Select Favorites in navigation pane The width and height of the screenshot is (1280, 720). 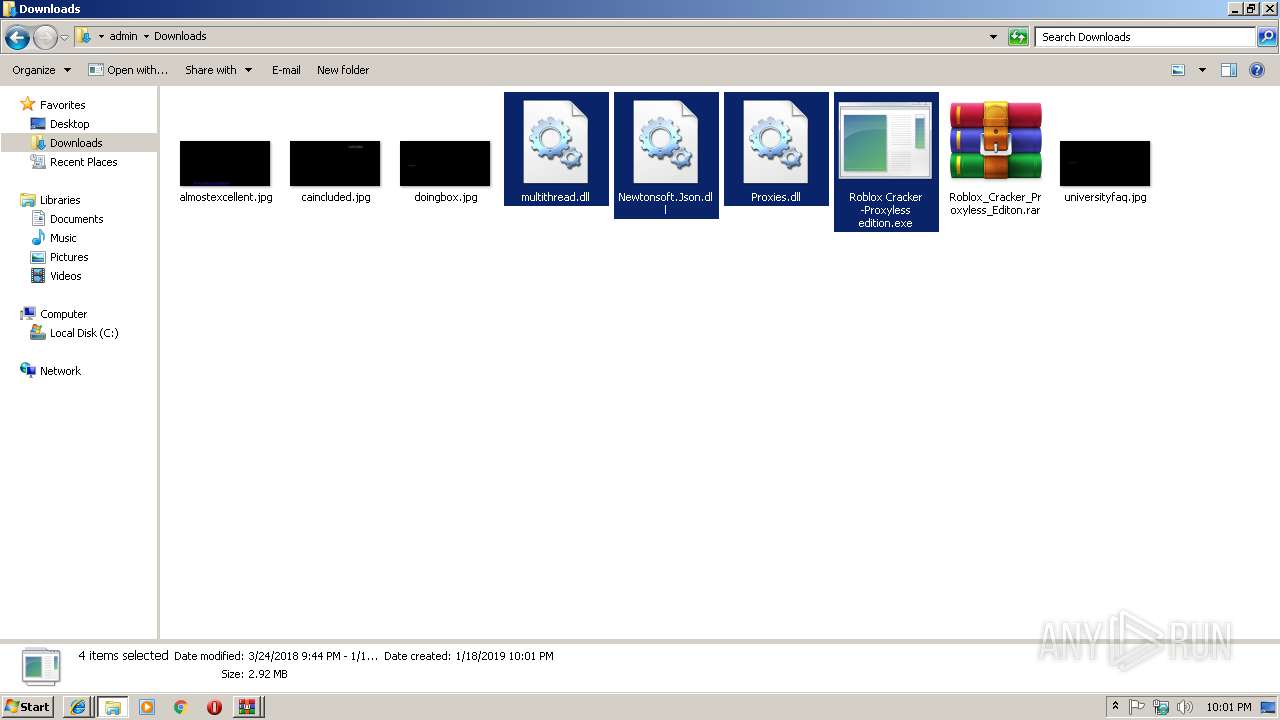(62, 105)
